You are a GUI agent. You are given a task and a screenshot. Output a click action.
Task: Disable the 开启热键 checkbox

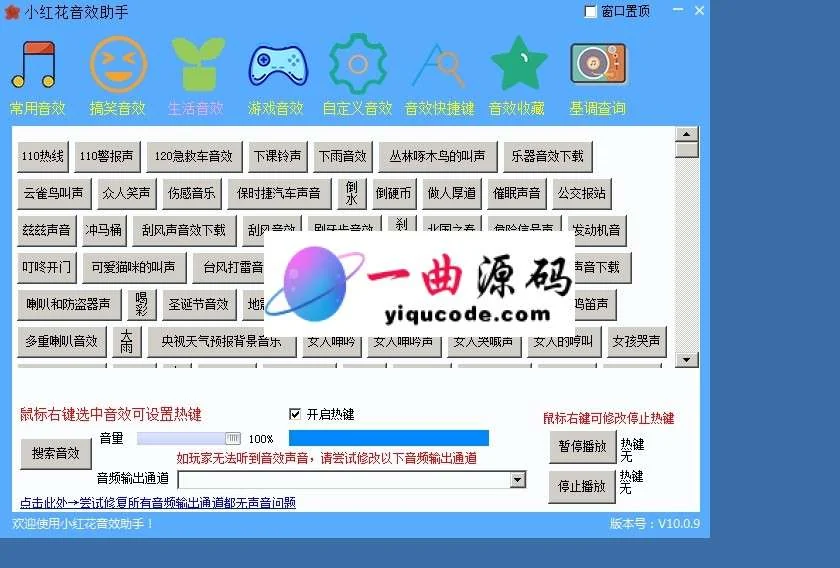(295, 414)
